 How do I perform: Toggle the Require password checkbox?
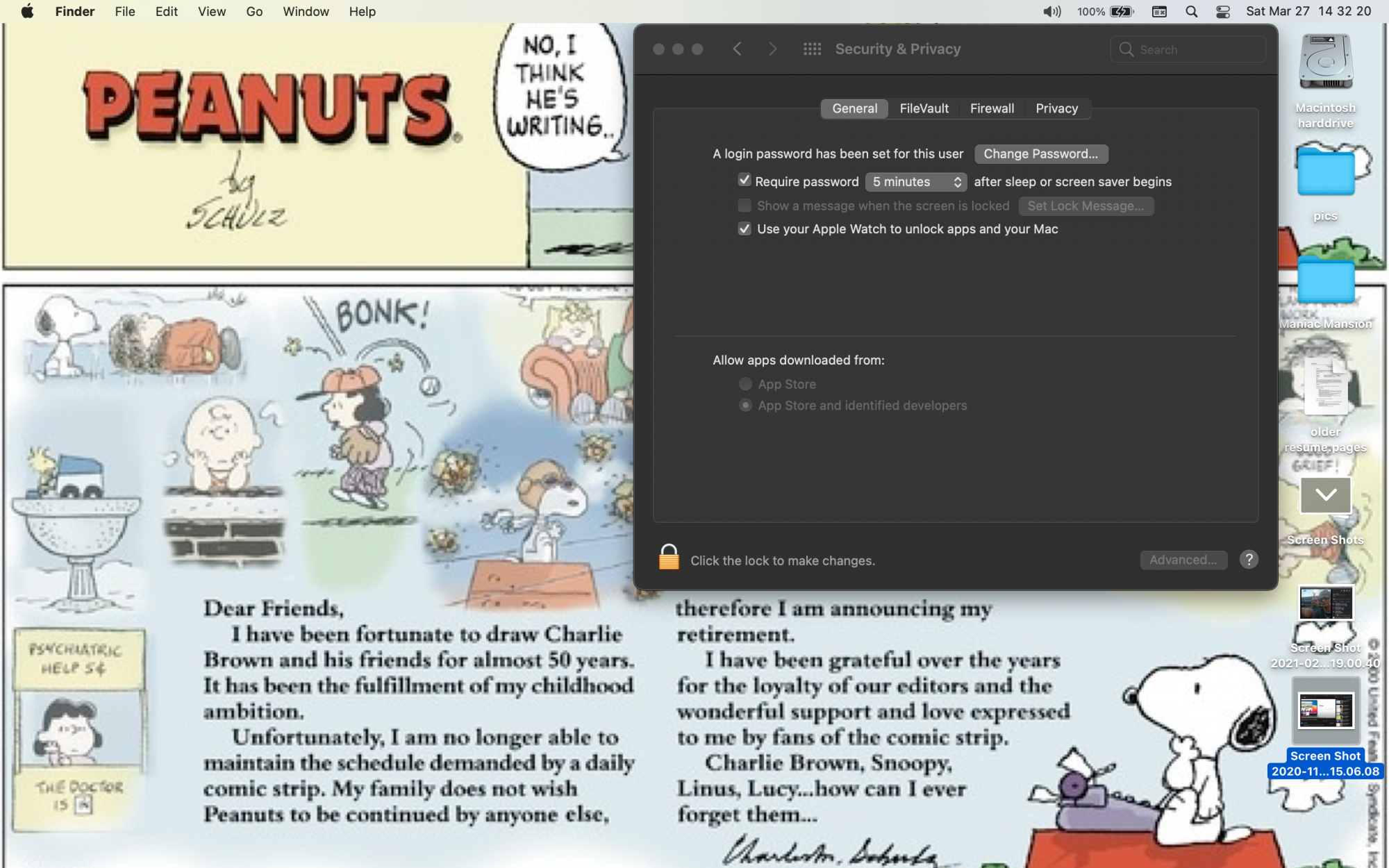click(x=745, y=181)
